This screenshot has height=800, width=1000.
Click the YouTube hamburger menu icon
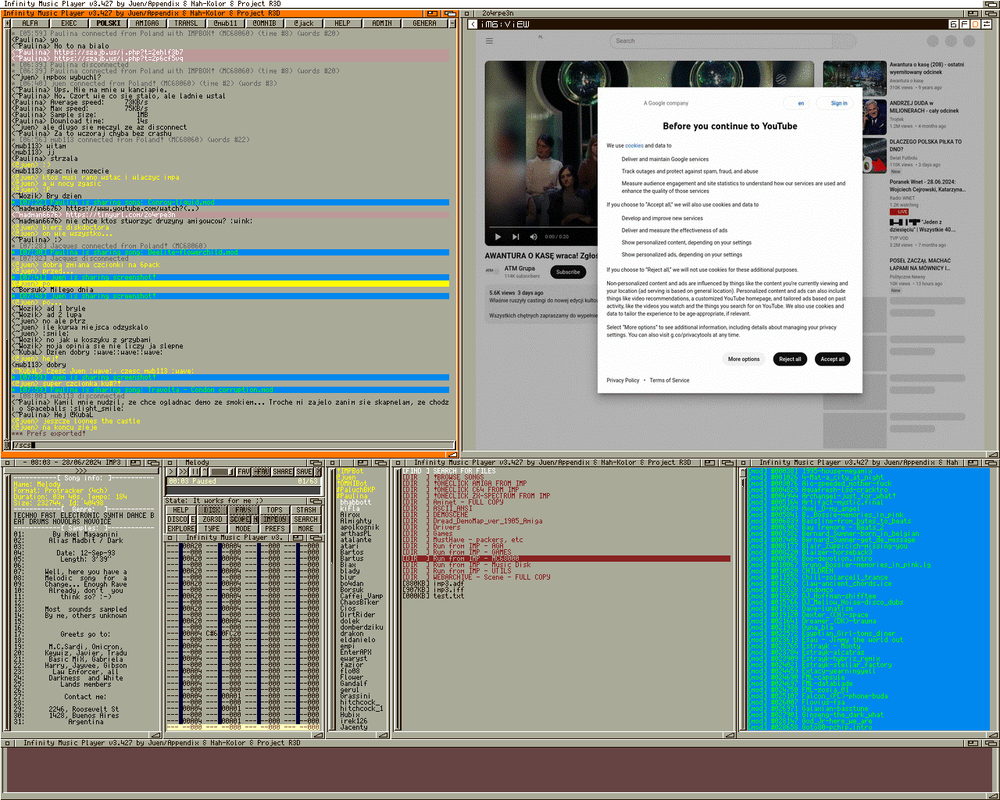click(489, 41)
